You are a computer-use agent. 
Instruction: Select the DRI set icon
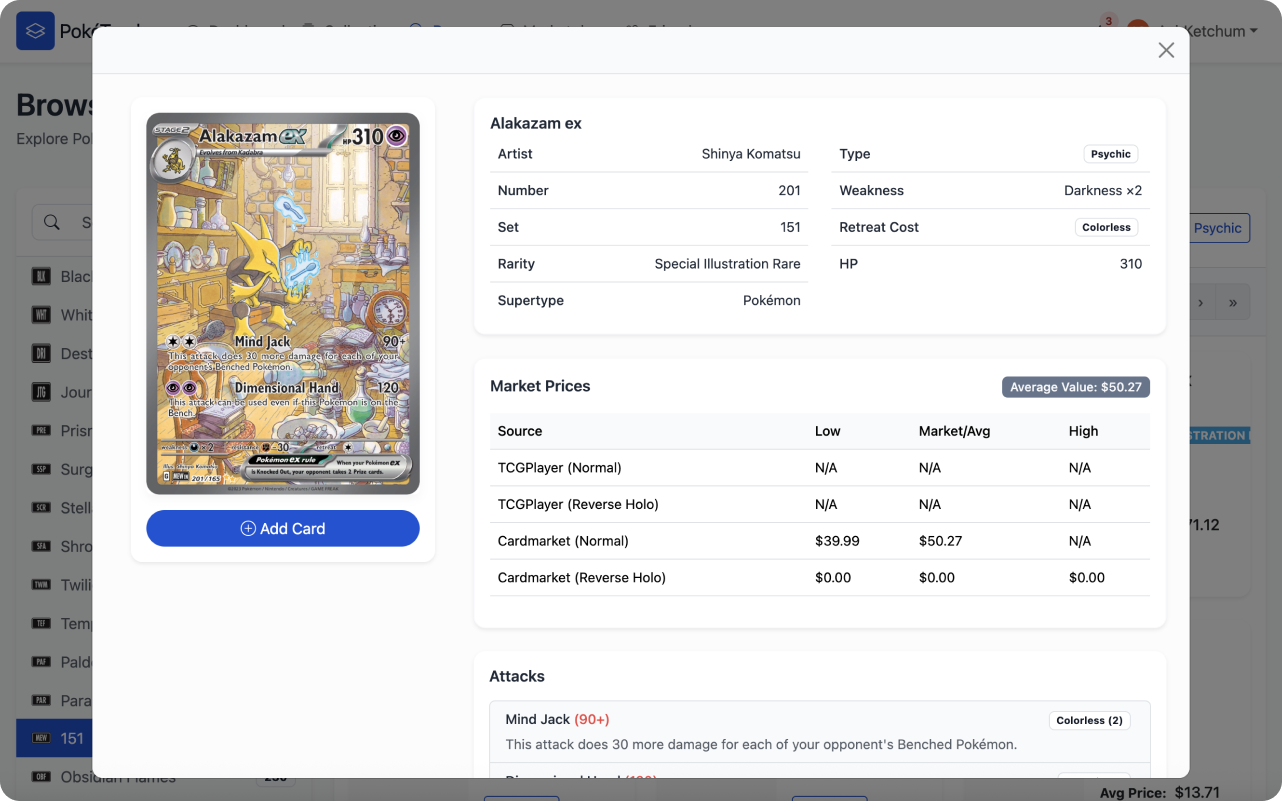(x=42, y=353)
